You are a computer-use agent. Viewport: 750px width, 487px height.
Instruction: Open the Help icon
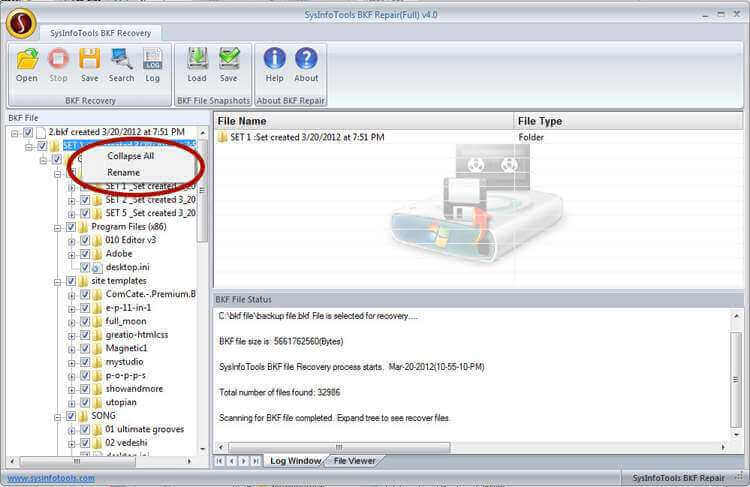274,62
